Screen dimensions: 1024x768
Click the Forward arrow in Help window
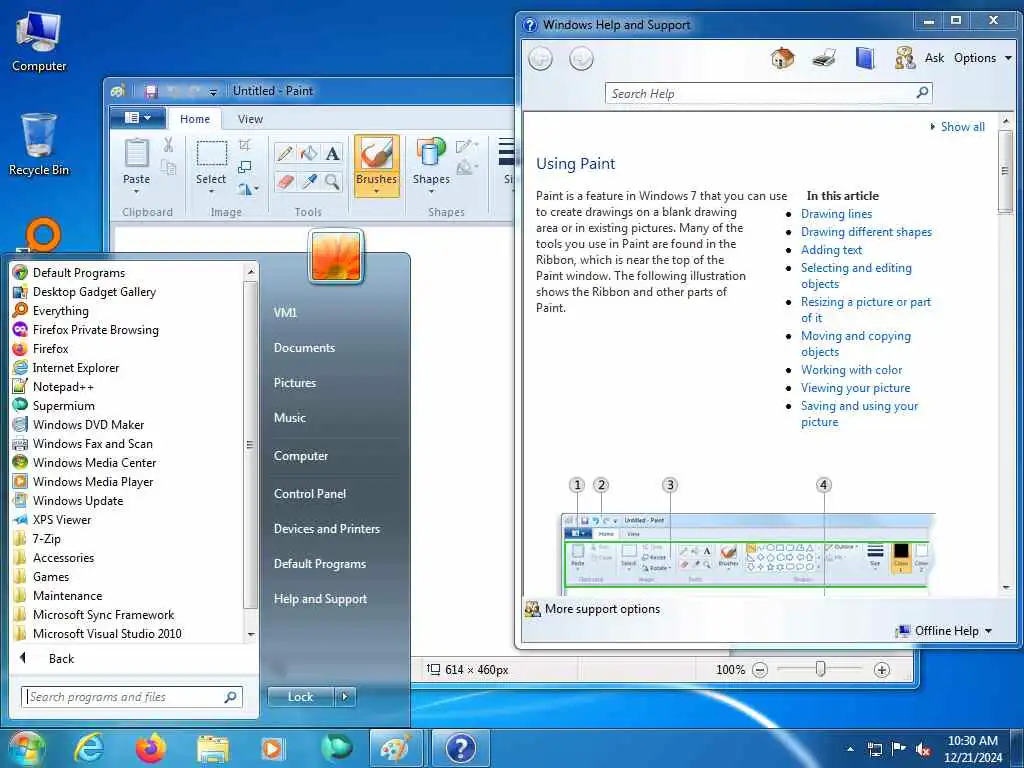tap(581, 59)
